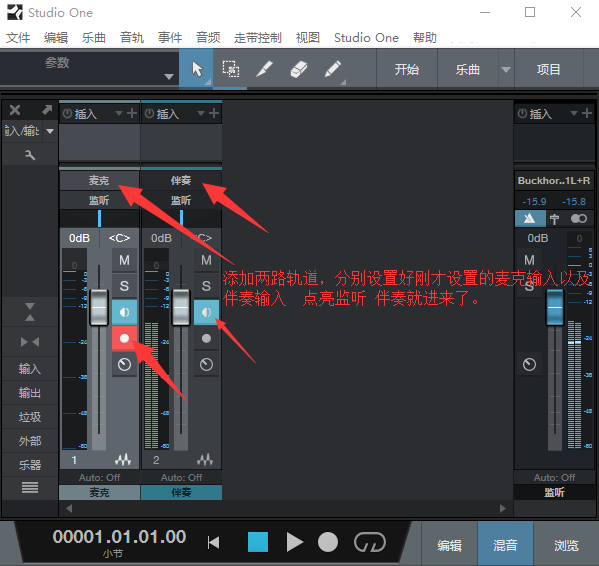The width and height of the screenshot is (599, 566).
Task: Select the Eraser tool
Action: (298, 69)
